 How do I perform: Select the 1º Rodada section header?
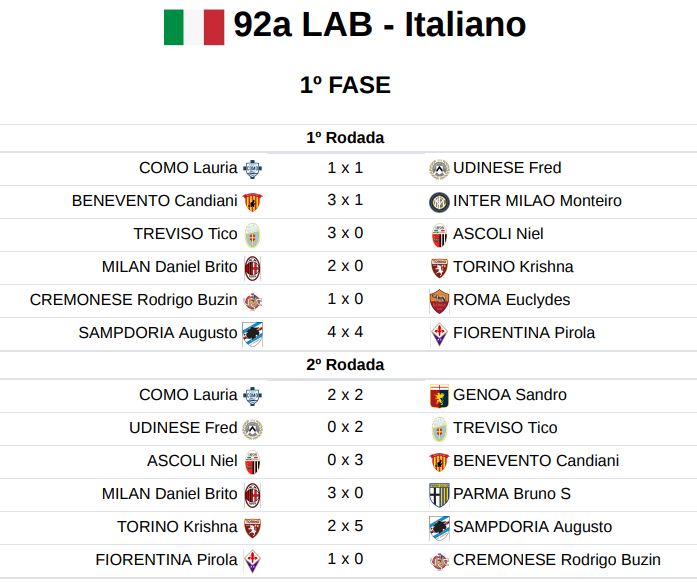[x=345, y=138]
